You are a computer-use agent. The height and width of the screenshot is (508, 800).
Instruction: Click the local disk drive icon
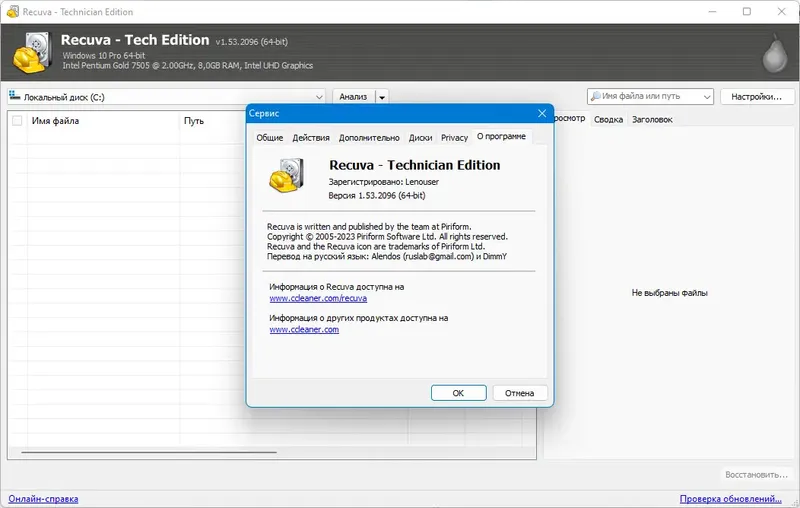point(14,96)
